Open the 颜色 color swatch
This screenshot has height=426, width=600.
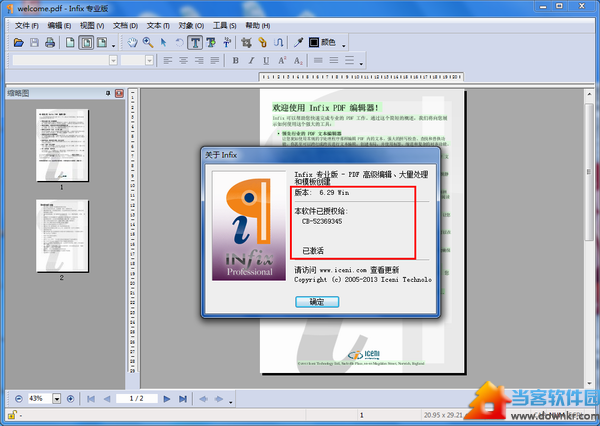[322, 42]
